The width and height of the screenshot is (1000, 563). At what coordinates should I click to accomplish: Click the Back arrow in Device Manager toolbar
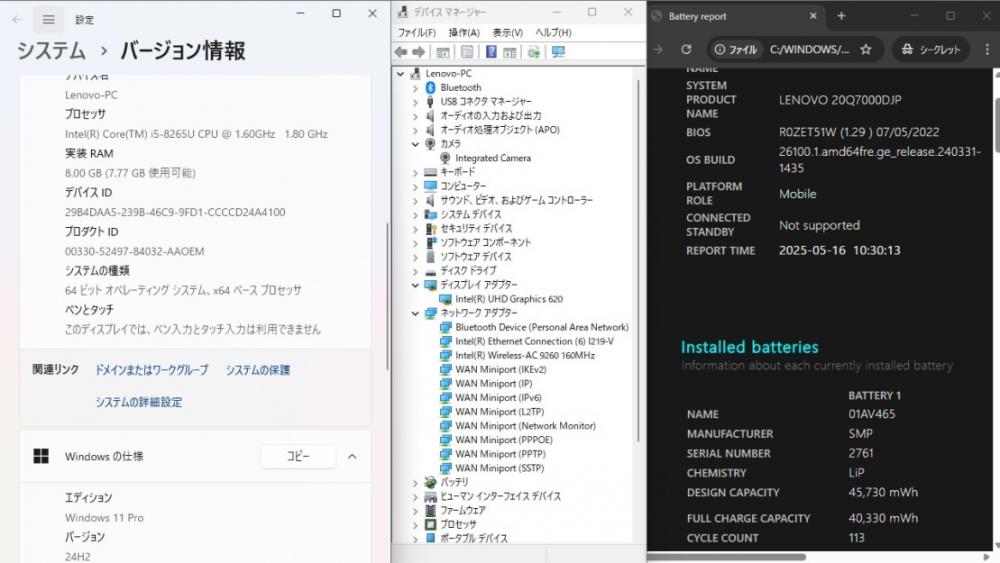401,52
